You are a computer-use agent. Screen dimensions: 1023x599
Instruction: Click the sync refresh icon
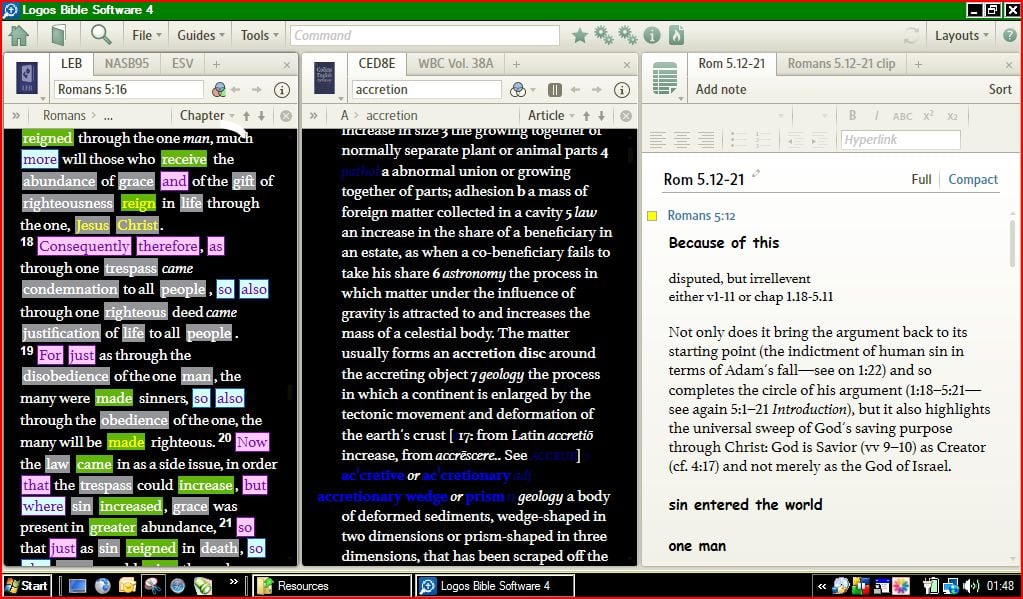(911, 35)
